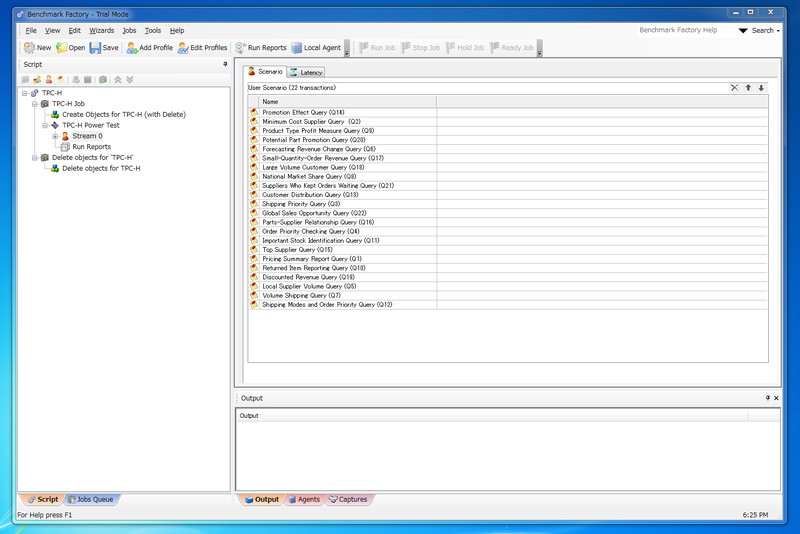Image resolution: width=800 pixels, height=534 pixels.
Task: Click the Save toolbar button
Action: 104,47
